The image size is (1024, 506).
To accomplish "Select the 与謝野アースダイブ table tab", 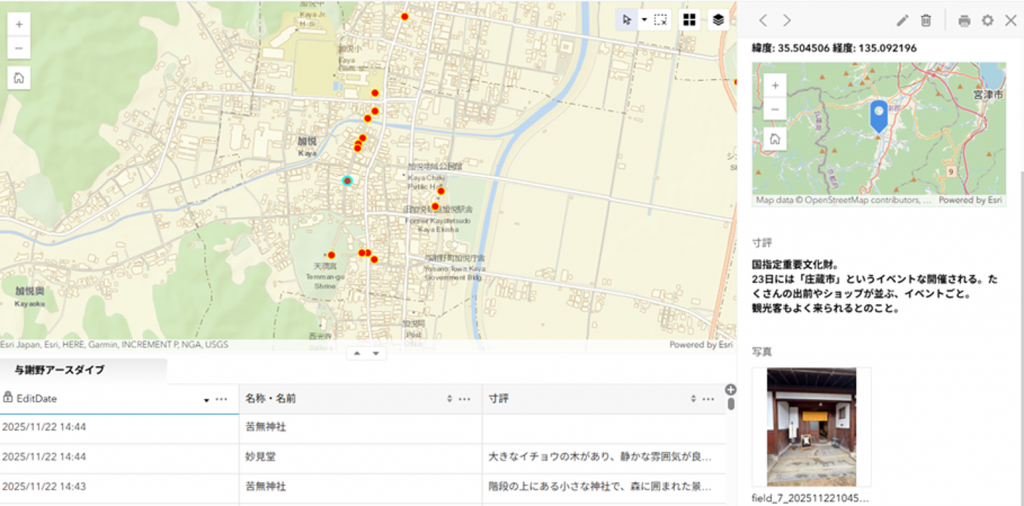I will (59, 370).
